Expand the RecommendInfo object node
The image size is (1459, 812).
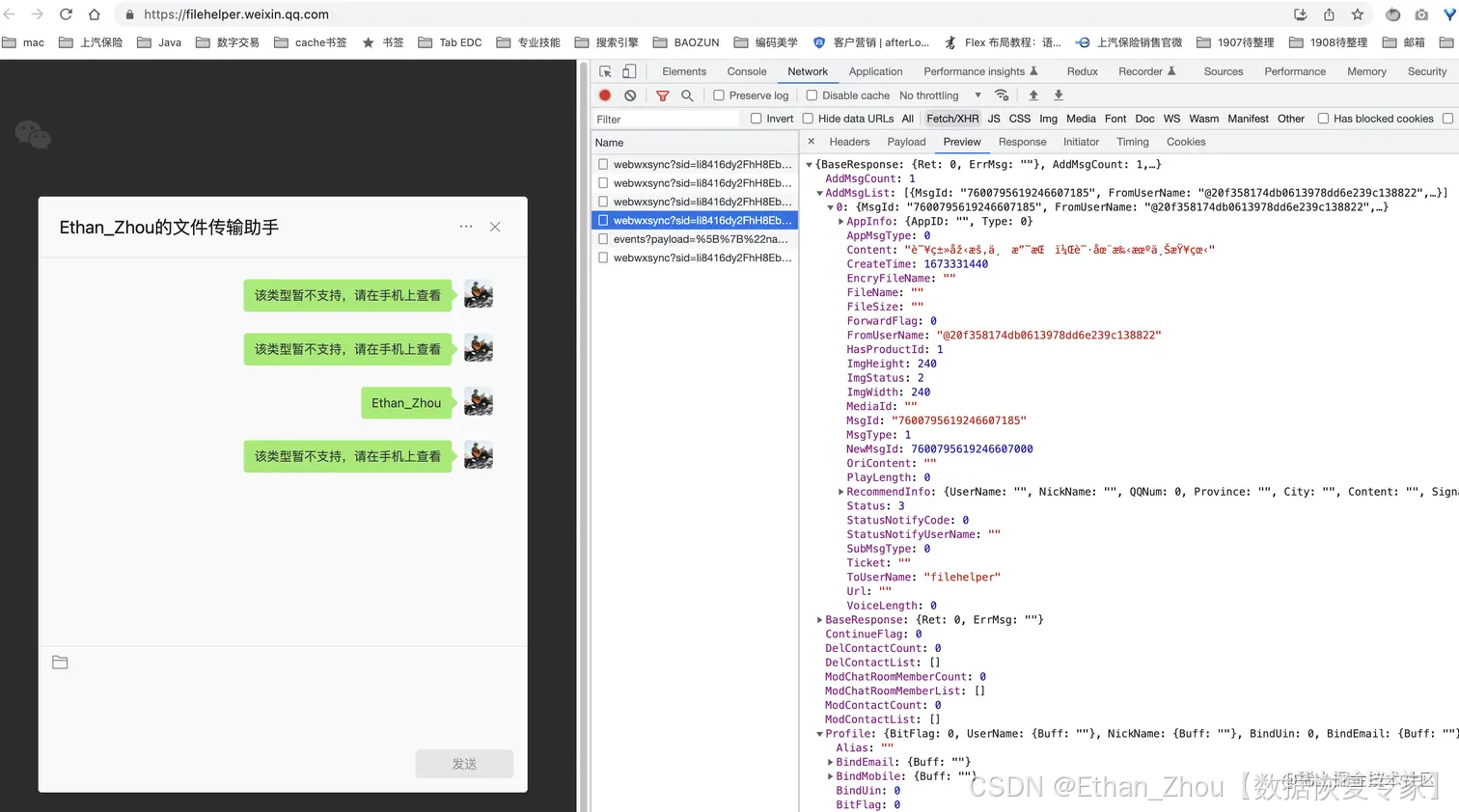840,492
